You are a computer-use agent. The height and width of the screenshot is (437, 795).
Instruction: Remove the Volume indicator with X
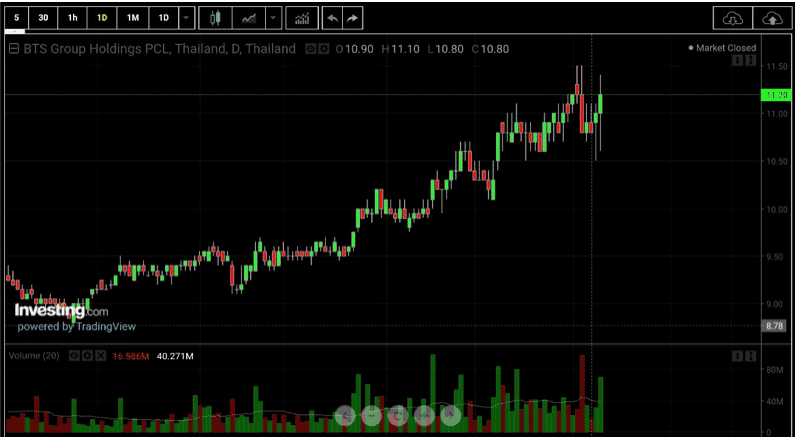pos(100,356)
